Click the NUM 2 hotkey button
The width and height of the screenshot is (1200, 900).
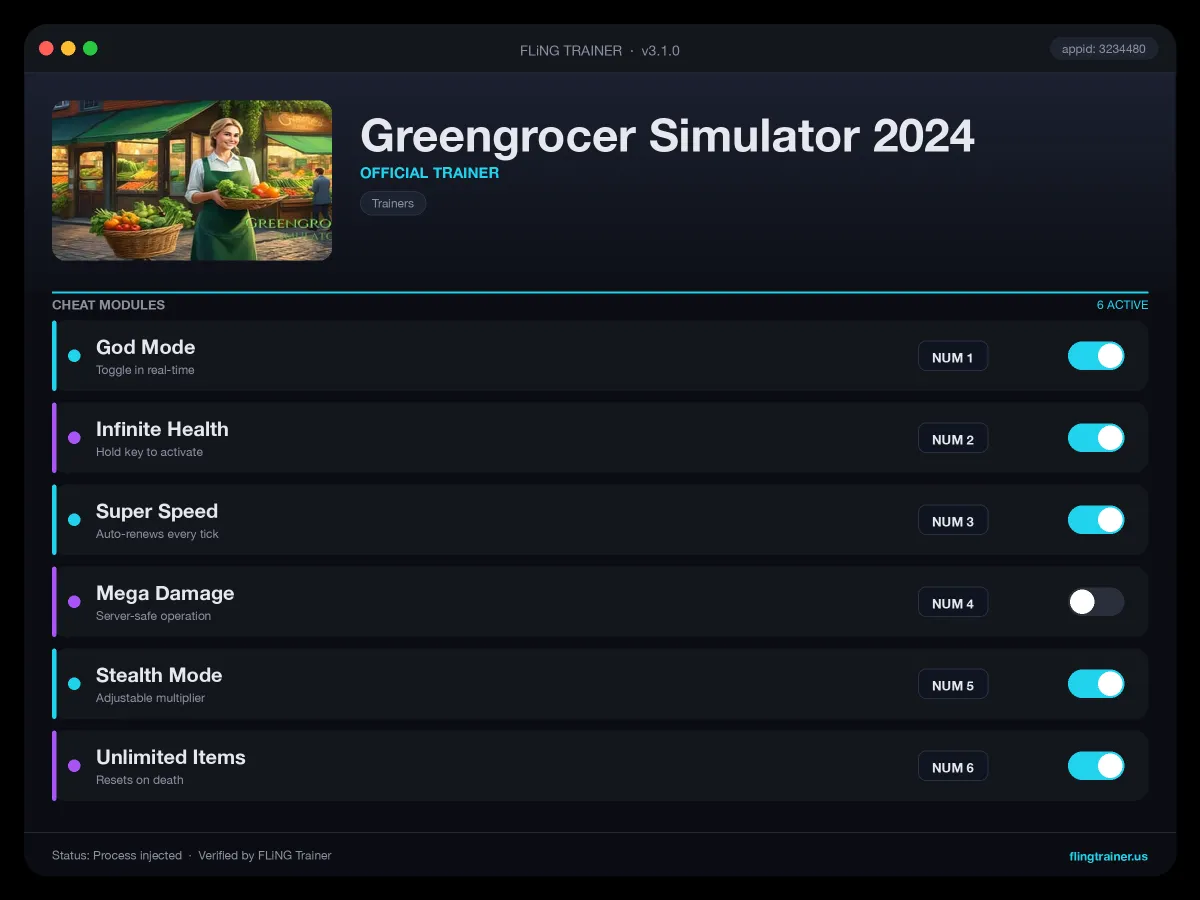pos(953,439)
